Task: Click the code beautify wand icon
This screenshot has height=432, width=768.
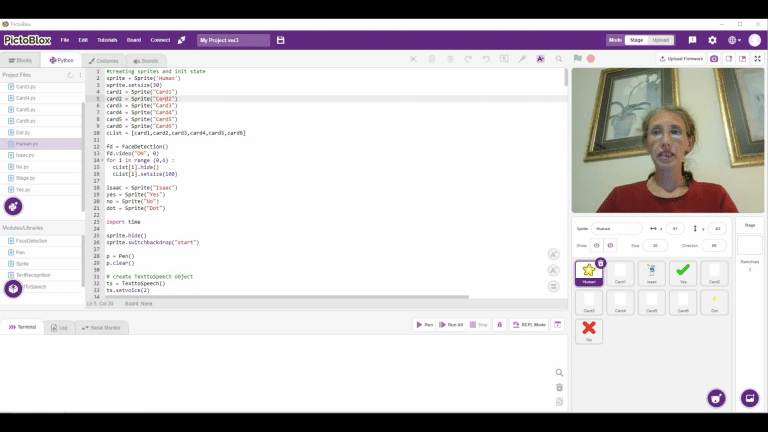Action: tap(522, 59)
